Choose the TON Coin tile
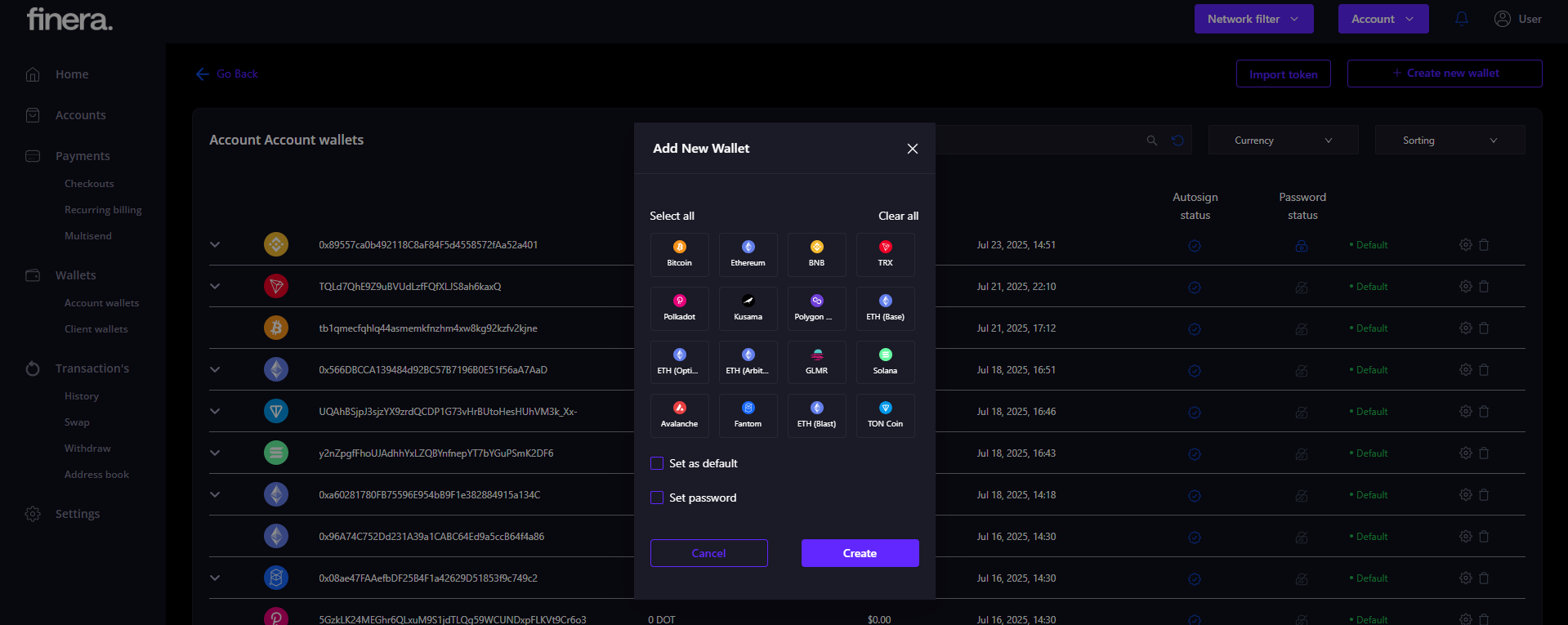 click(x=885, y=415)
